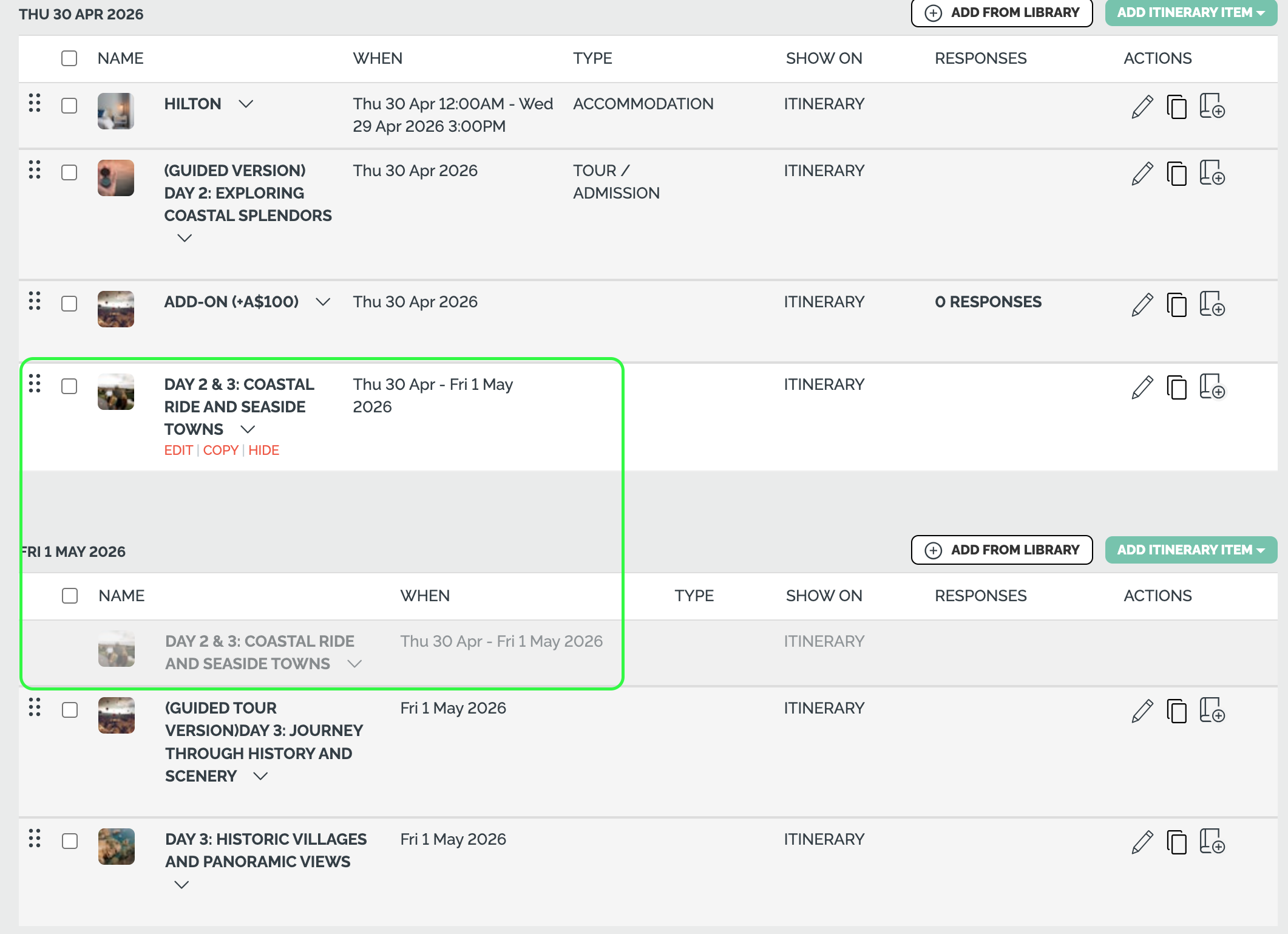1288x934 pixels.
Task: Click copy icon for Day 2 & 3 Coastal Ride
Action: point(1176,387)
